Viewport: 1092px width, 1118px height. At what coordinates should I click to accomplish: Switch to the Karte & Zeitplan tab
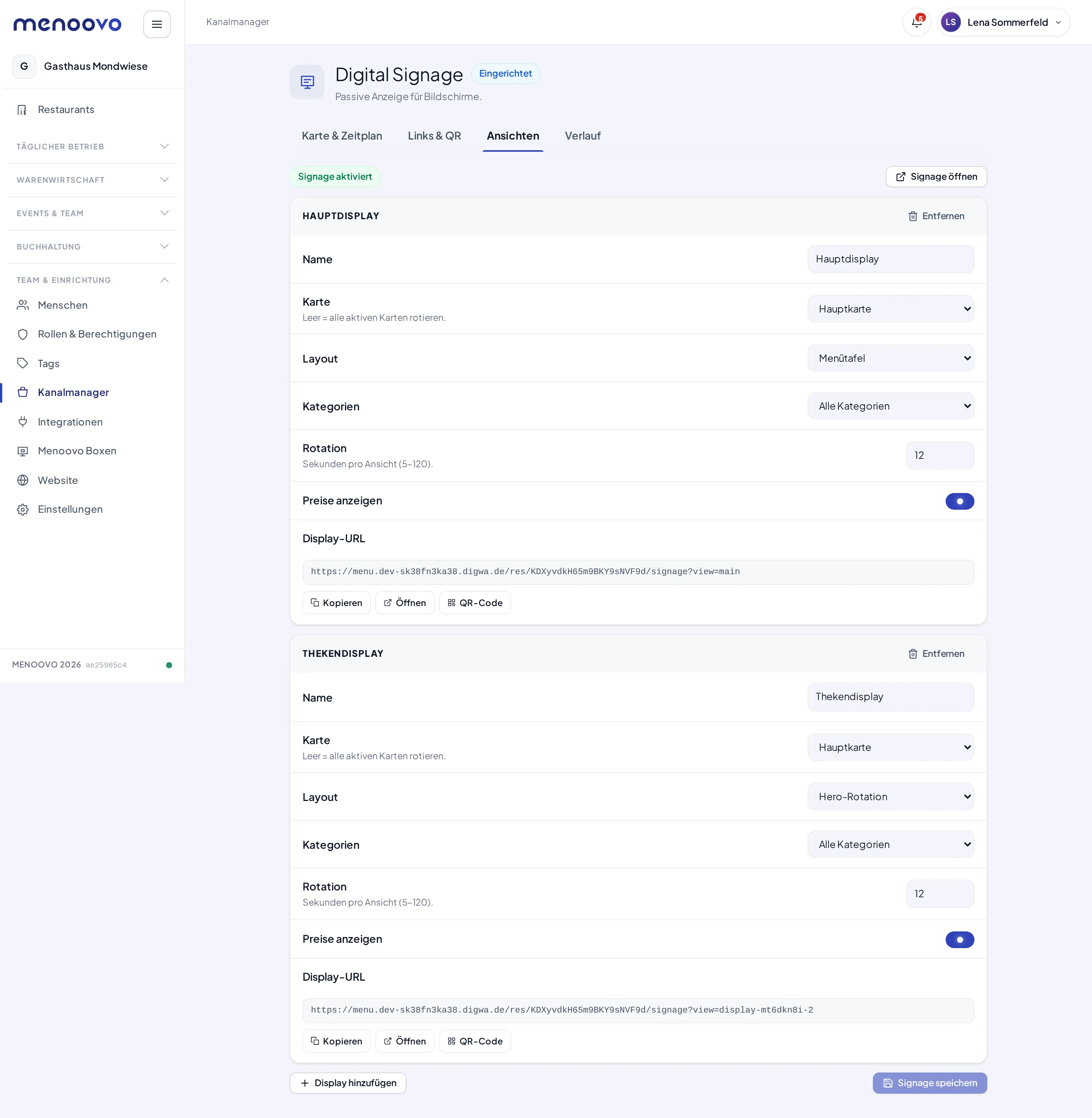pos(342,136)
